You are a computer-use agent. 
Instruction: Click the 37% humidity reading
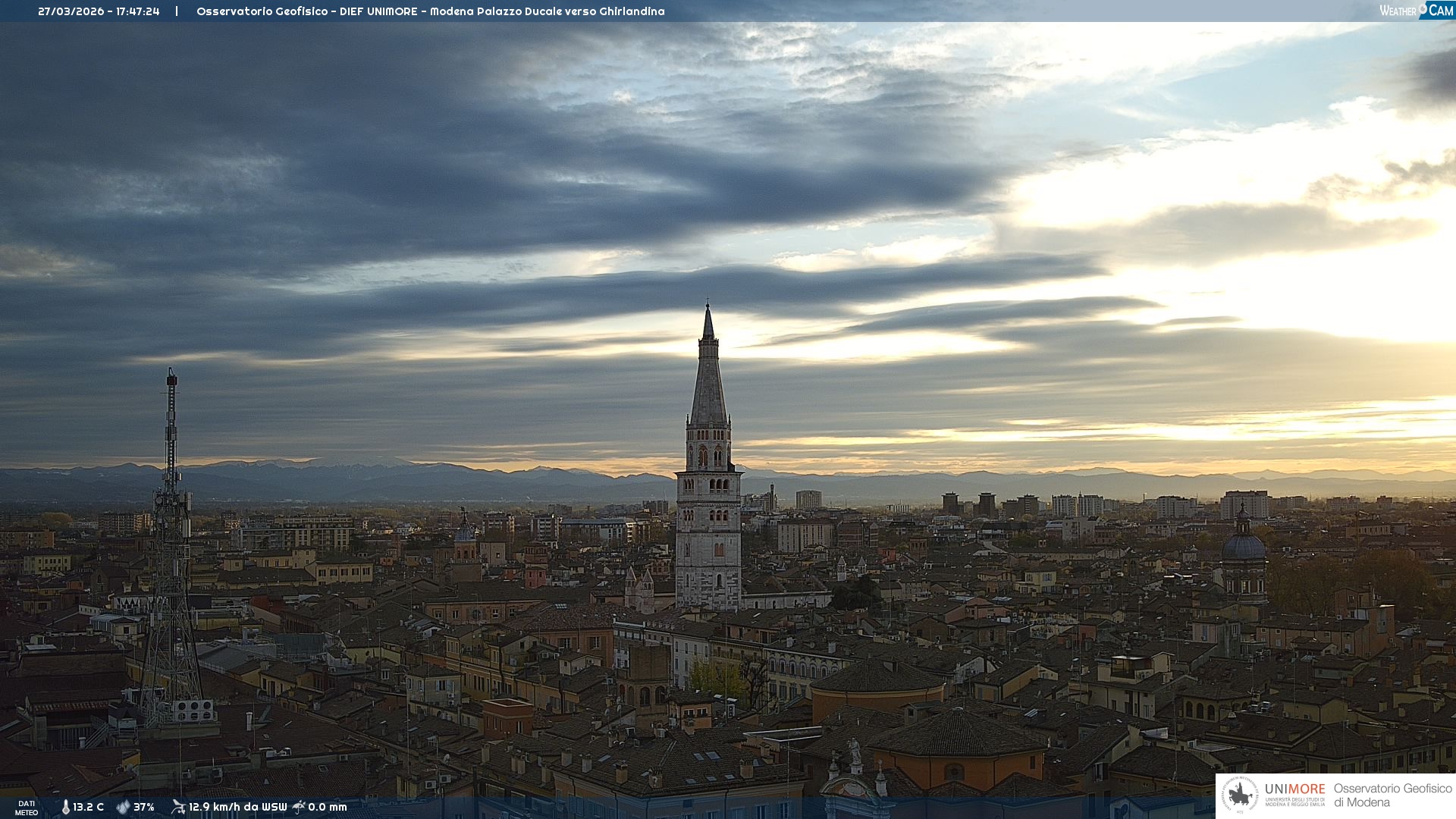(x=144, y=807)
